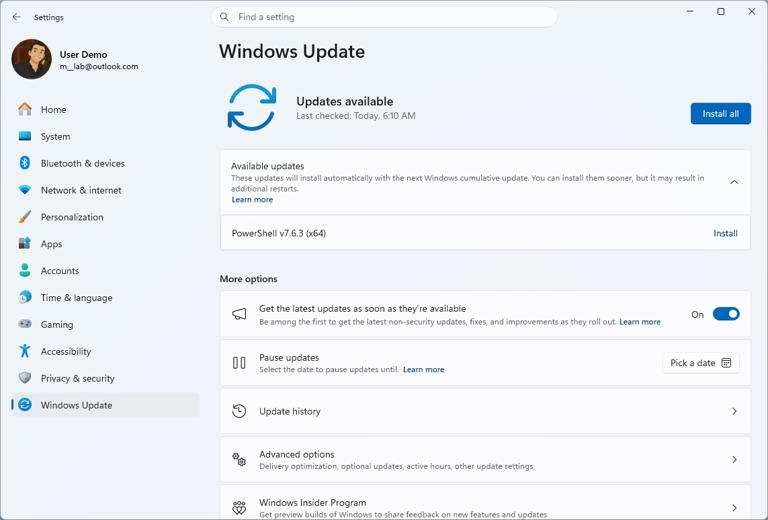Viewport: 768px width, 520px height.
Task: Click the User Demo name text
Action: tap(83, 54)
